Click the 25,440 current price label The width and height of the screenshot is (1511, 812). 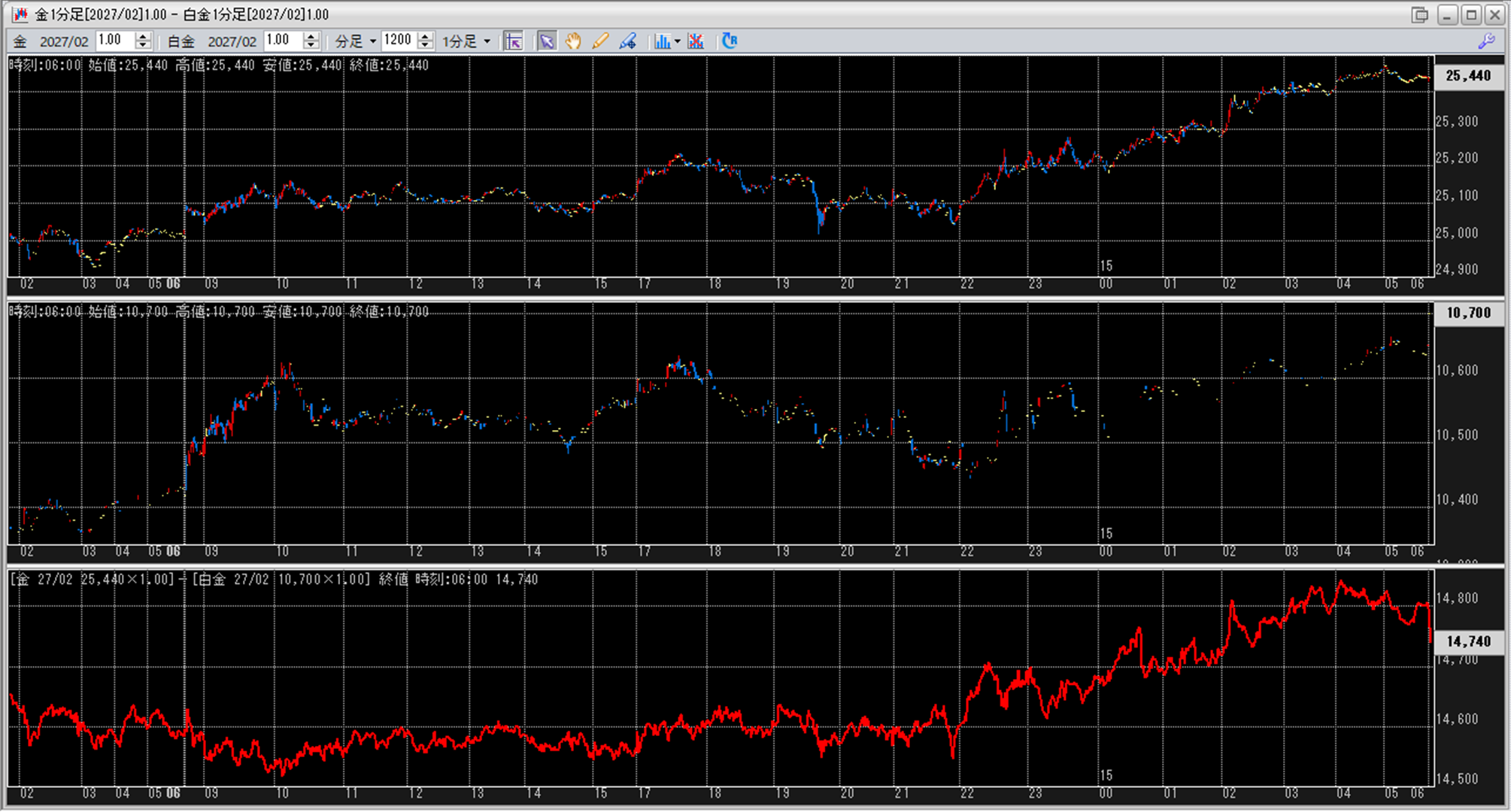tap(1467, 76)
